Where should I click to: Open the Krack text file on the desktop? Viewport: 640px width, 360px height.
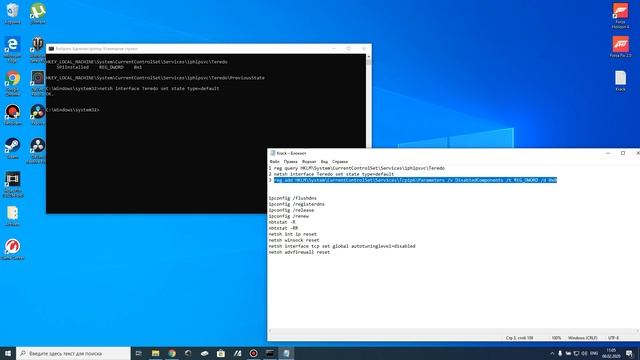tap(620, 80)
